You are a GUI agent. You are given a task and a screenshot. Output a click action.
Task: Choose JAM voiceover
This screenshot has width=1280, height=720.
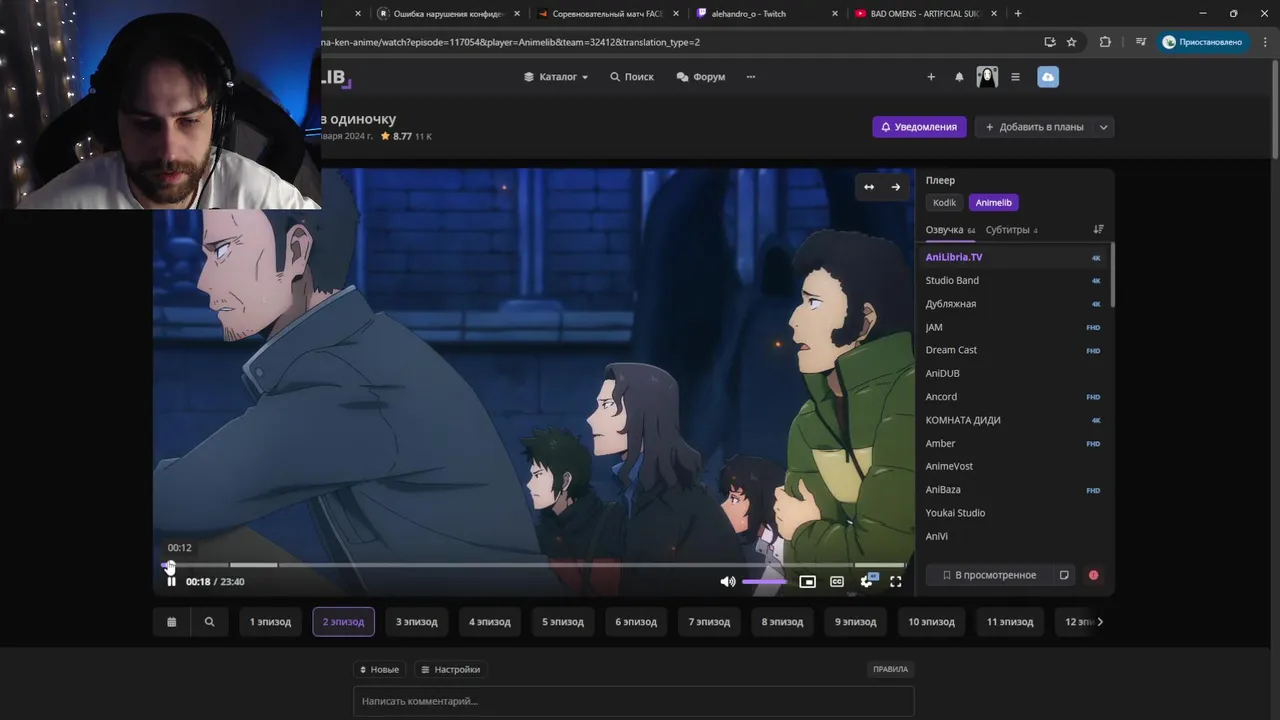1013,327
